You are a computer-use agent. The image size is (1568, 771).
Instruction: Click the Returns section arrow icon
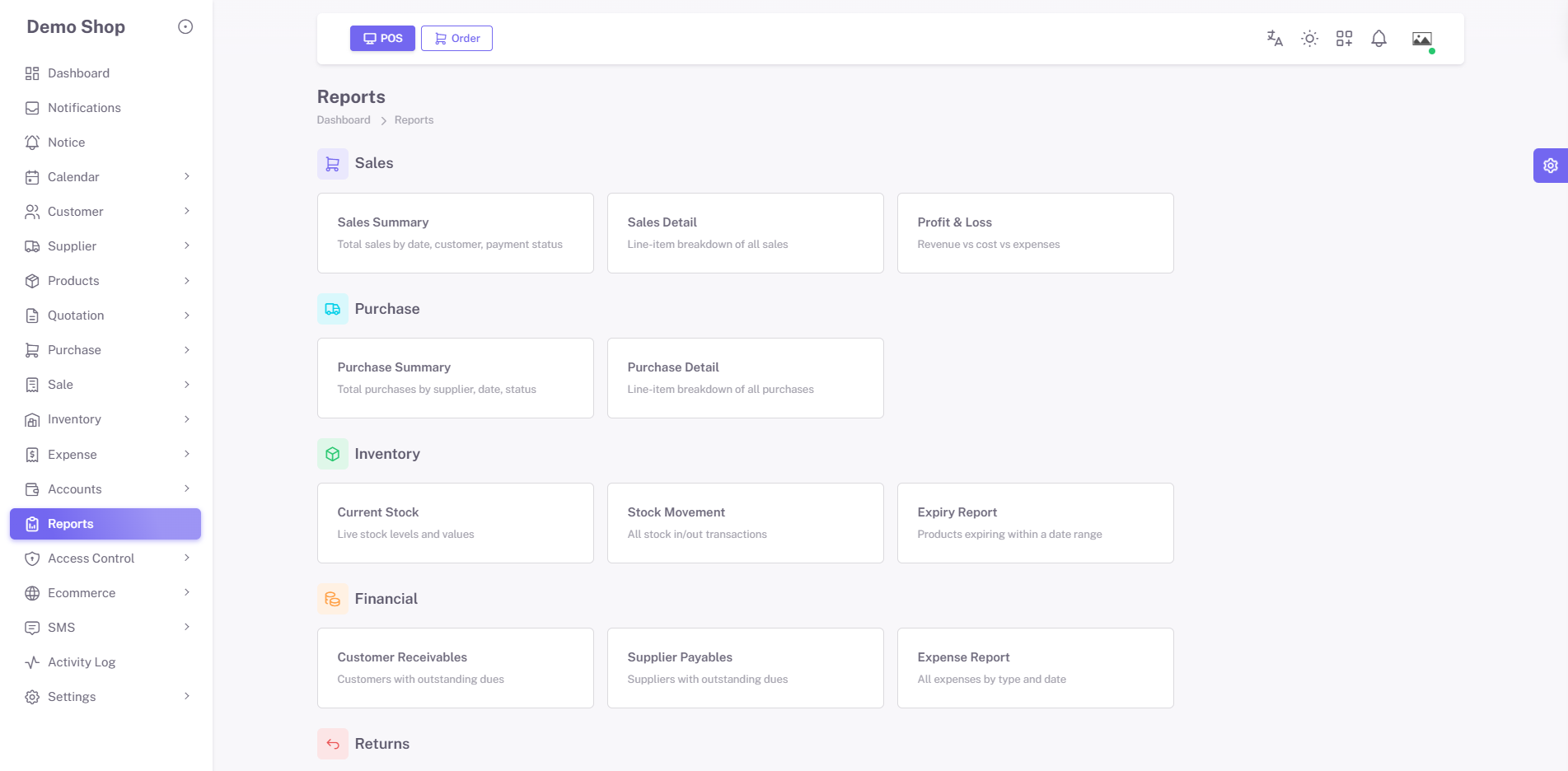[333, 744]
